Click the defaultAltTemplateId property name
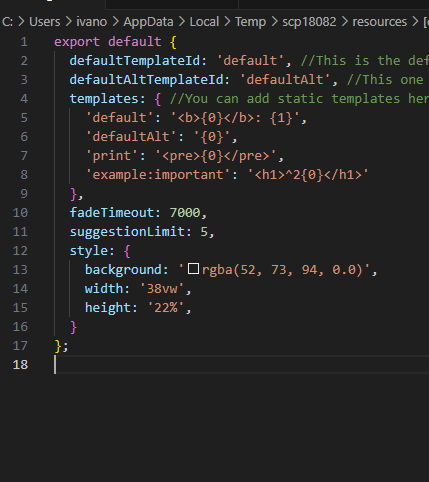Image resolution: width=429 pixels, height=482 pixels. click(146, 80)
